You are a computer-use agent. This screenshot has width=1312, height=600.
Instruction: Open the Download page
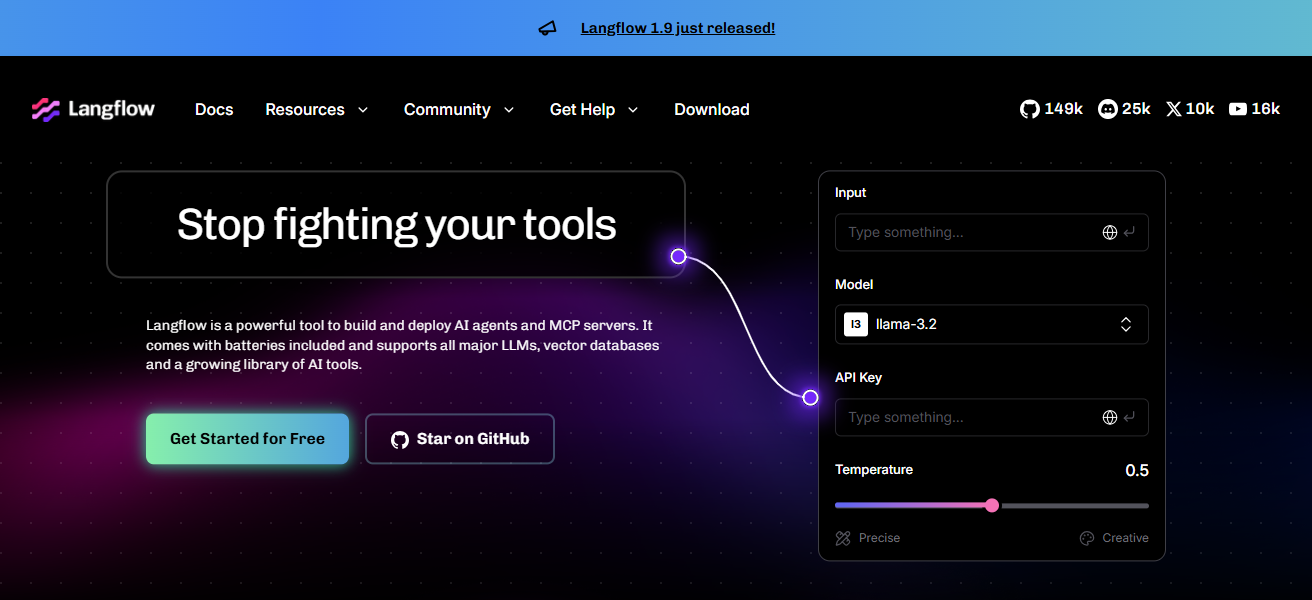pyautogui.click(x=712, y=109)
